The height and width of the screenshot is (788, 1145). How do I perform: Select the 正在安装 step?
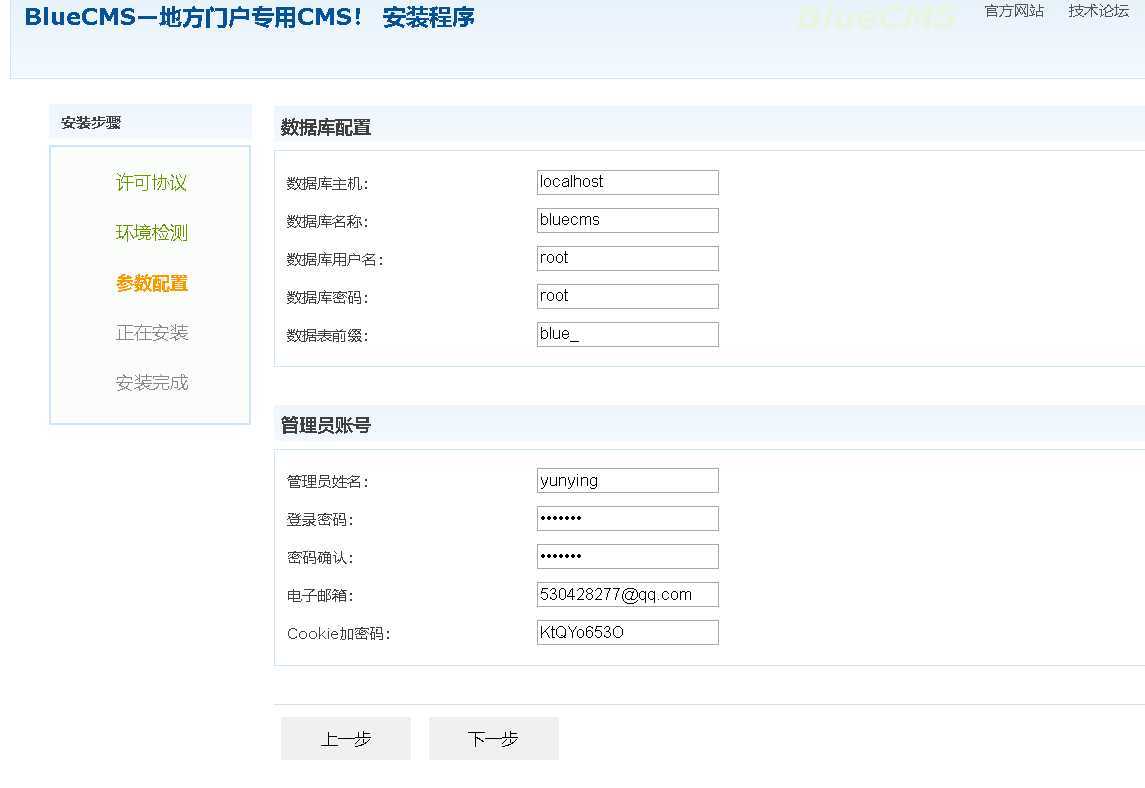[x=151, y=333]
